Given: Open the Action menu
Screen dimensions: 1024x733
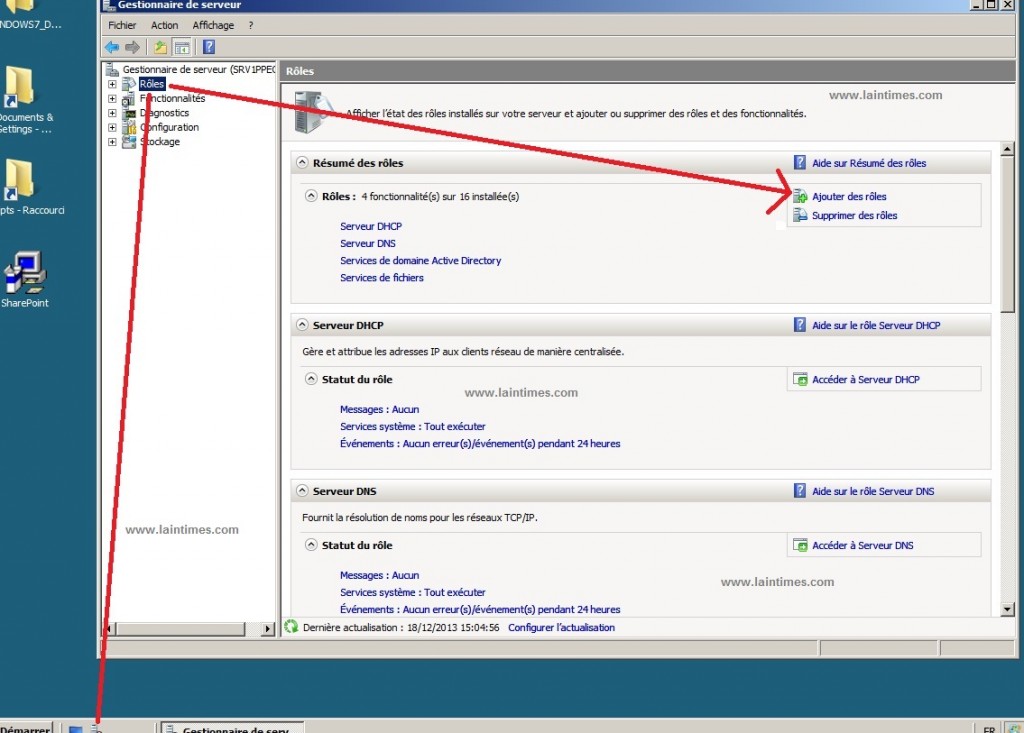Looking at the screenshot, I should coord(164,25).
